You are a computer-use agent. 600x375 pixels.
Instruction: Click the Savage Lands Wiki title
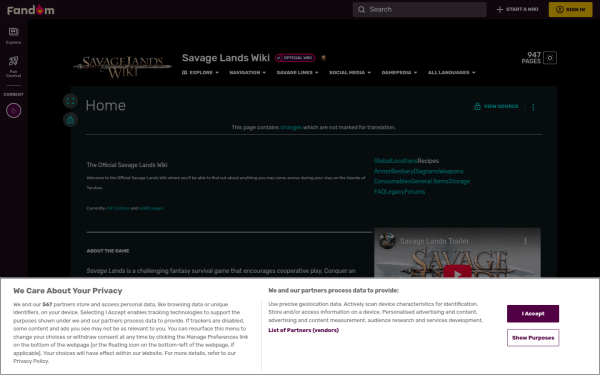click(x=226, y=58)
